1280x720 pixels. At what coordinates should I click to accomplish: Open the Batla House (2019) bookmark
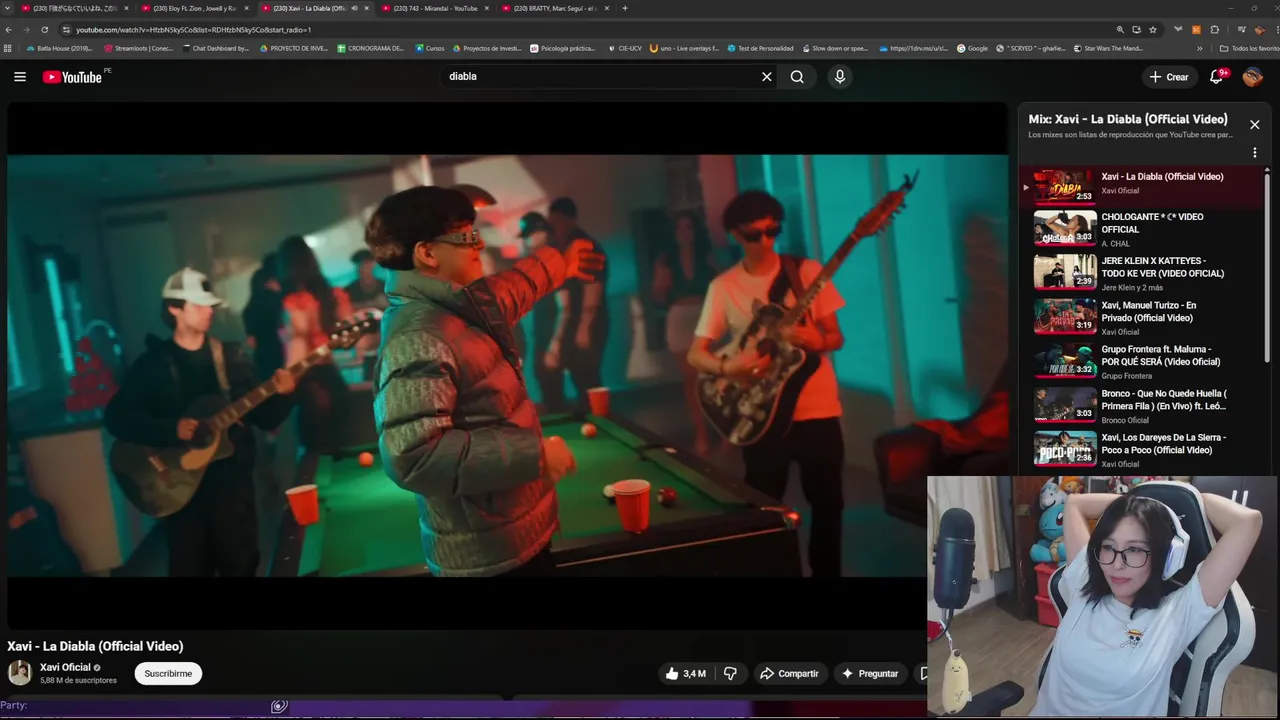click(x=60, y=48)
